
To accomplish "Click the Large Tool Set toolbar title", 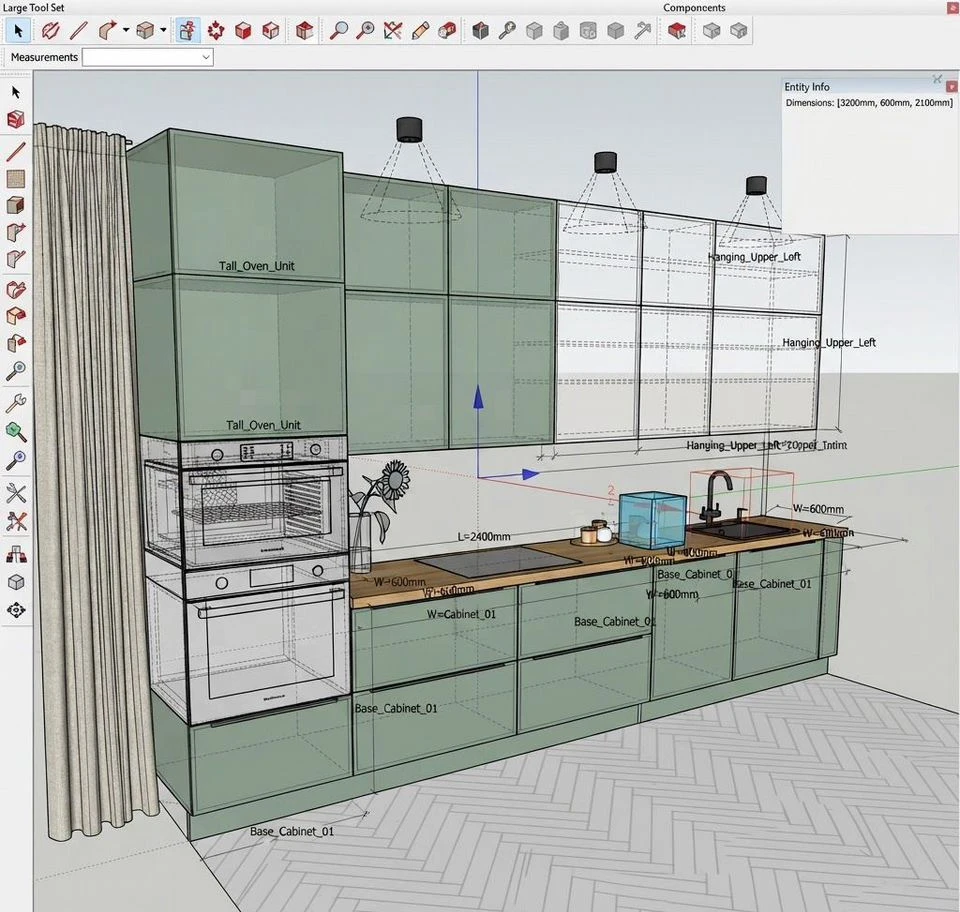I will 34,7.
